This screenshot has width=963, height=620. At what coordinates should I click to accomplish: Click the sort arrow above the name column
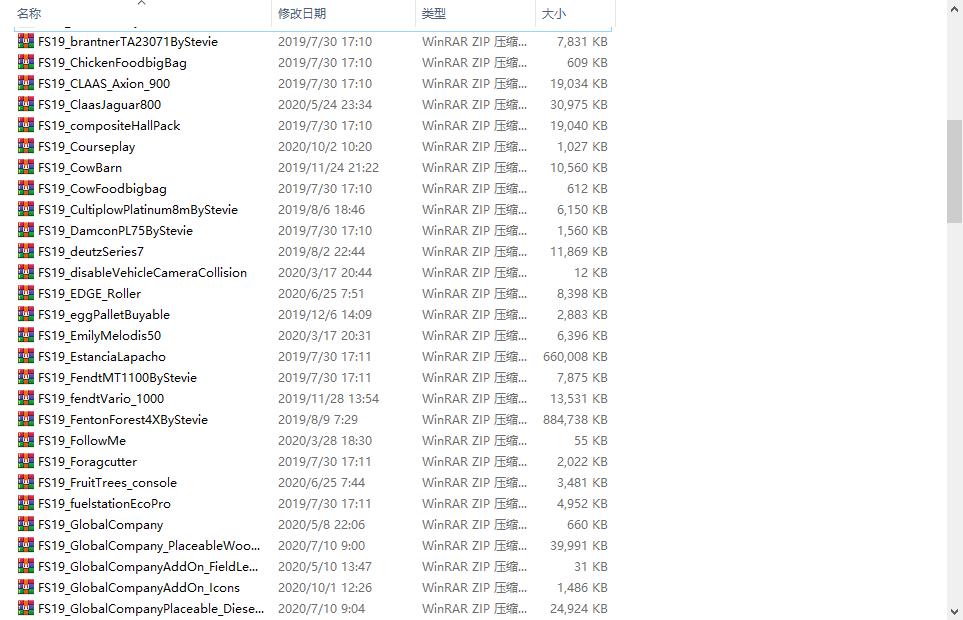(141, 3)
